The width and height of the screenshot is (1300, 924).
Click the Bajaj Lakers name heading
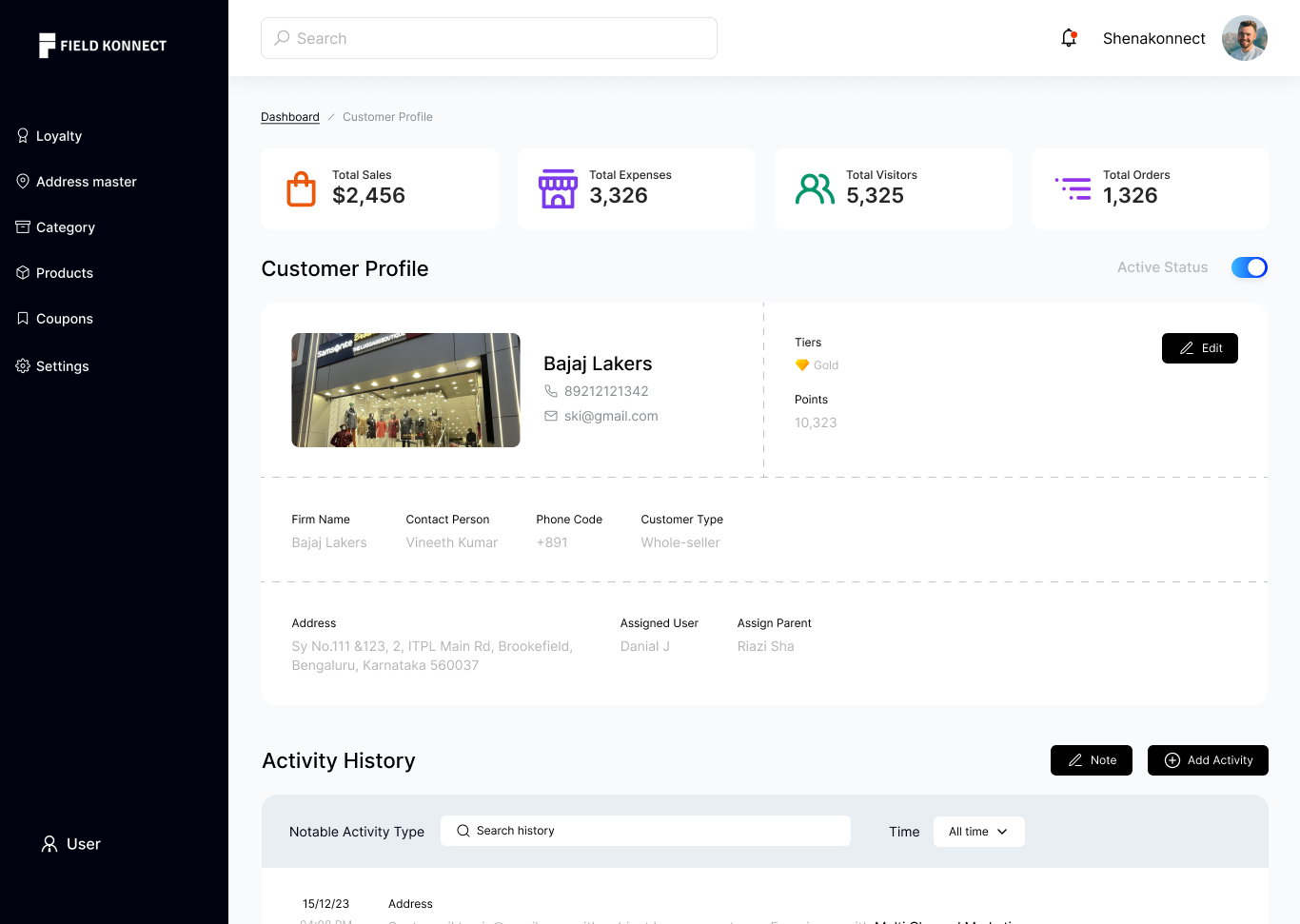(x=598, y=364)
